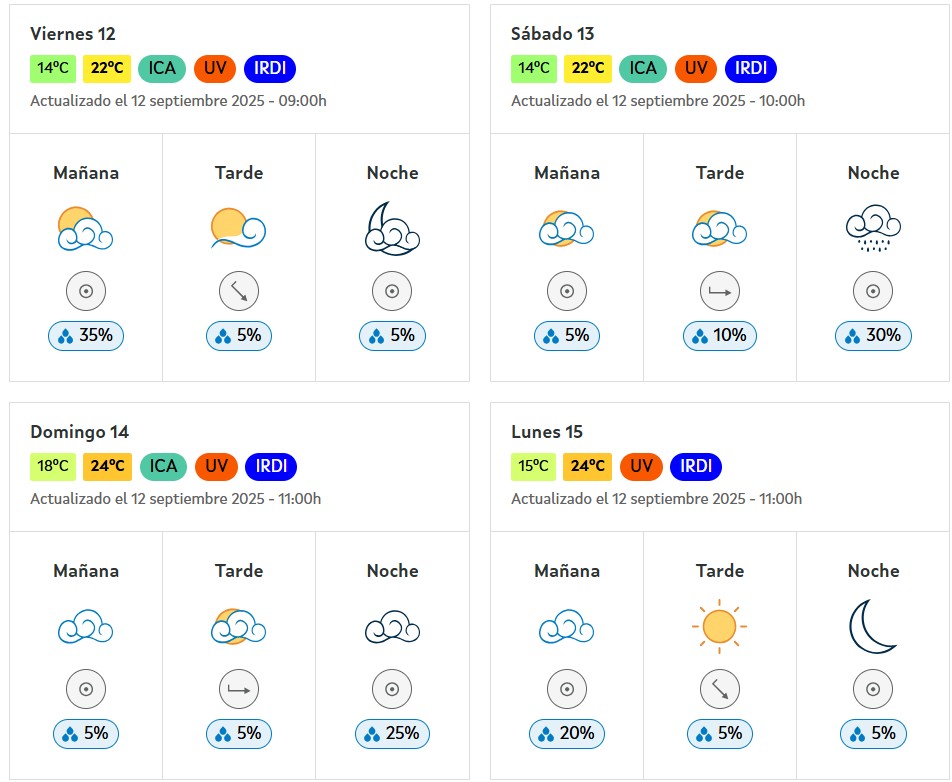Click the Domingo 14 afternoon wind arrow icon
This screenshot has width=952, height=782.
(x=239, y=689)
